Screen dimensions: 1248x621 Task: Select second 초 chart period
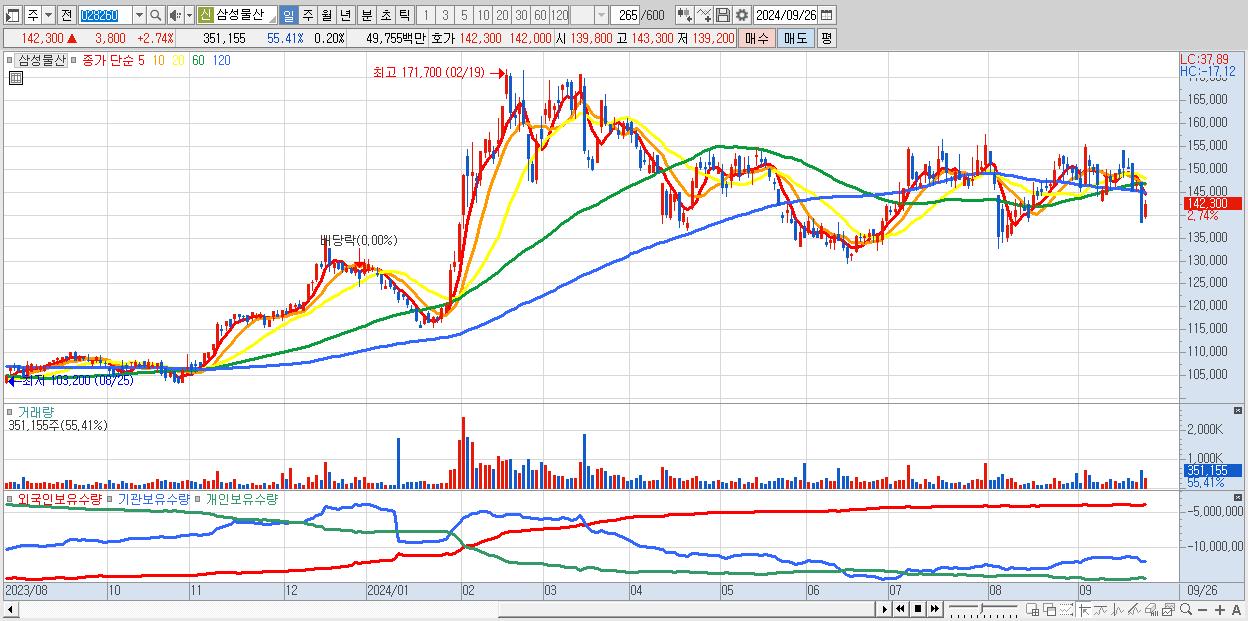coord(385,15)
